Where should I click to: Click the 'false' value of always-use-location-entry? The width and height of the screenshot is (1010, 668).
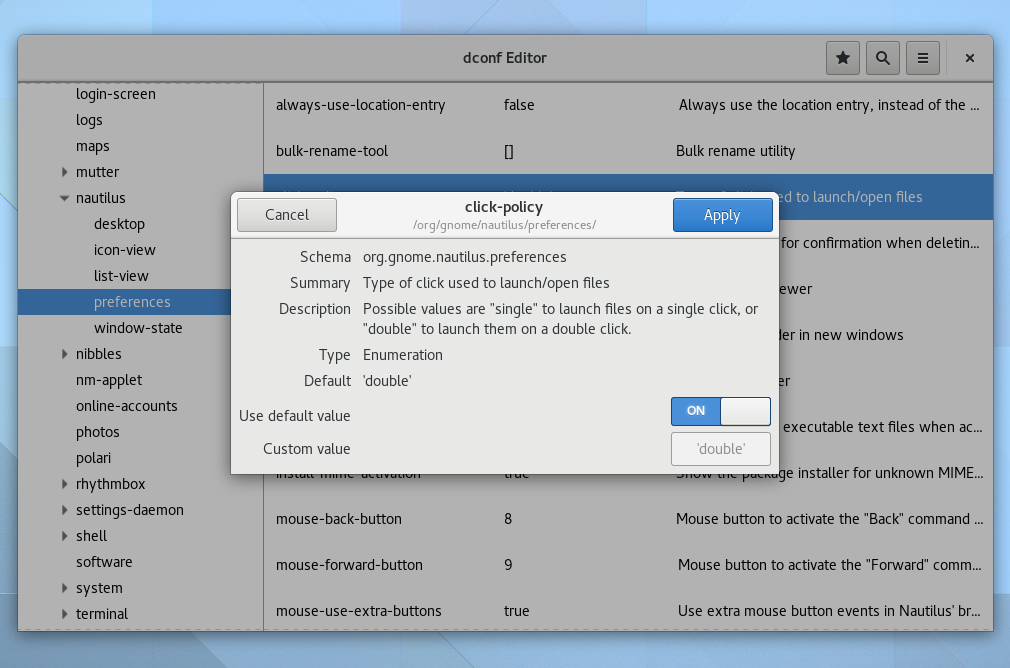tap(519, 105)
